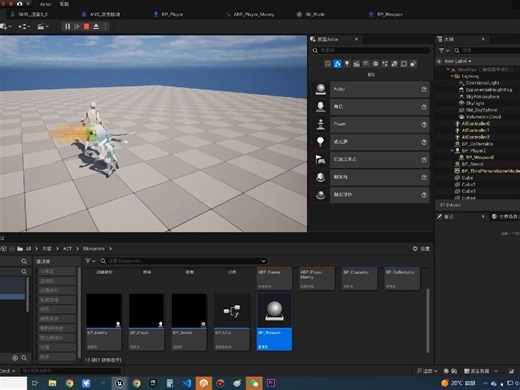Open File Explorer from the taskbar
520x390 pixels.
point(52,383)
